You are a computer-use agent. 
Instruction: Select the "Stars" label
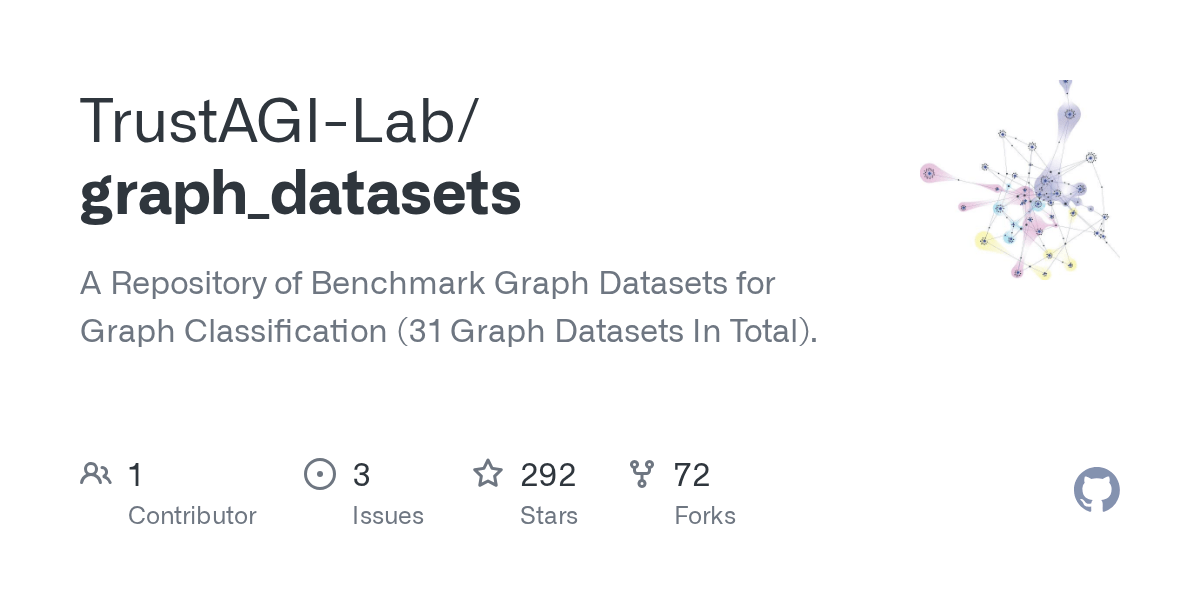point(549,516)
